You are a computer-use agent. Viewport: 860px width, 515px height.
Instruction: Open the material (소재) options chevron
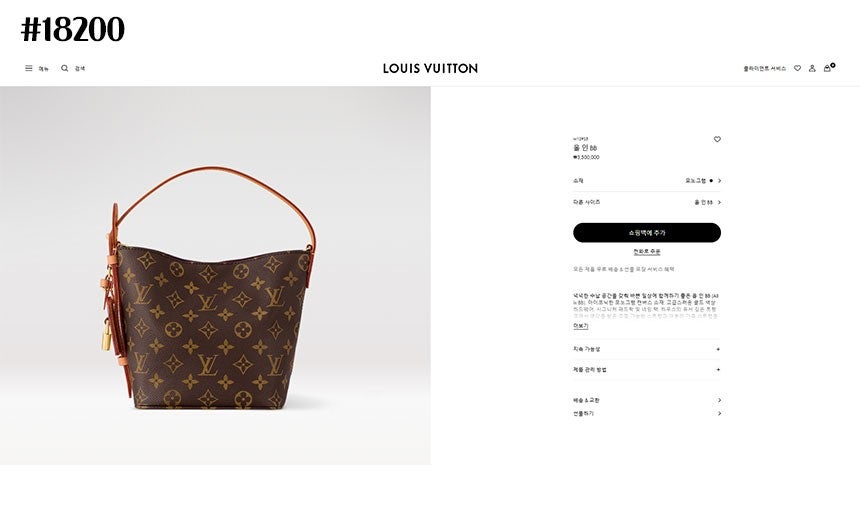pos(720,180)
